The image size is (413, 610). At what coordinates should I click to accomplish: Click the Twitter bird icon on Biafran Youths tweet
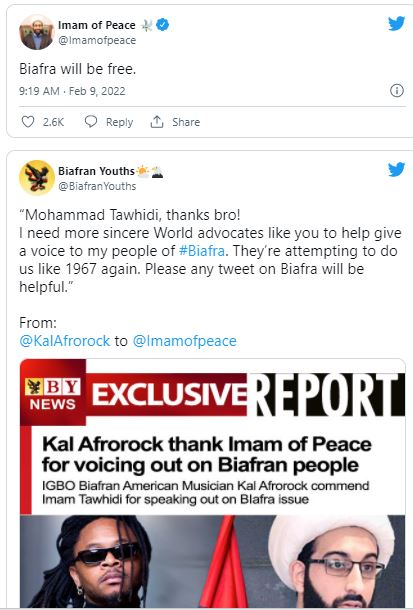pyautogui.click(x=396, y=170)
